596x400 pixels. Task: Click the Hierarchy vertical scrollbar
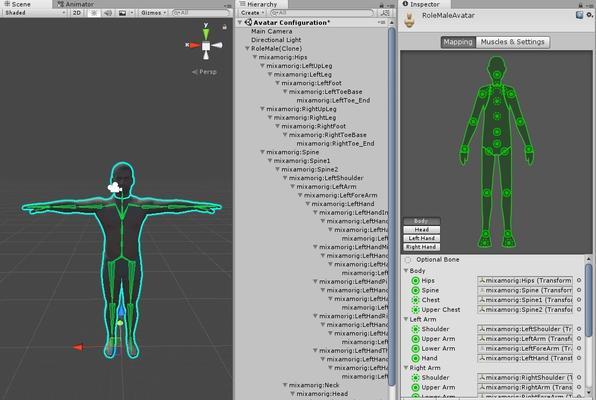(391, 205)
